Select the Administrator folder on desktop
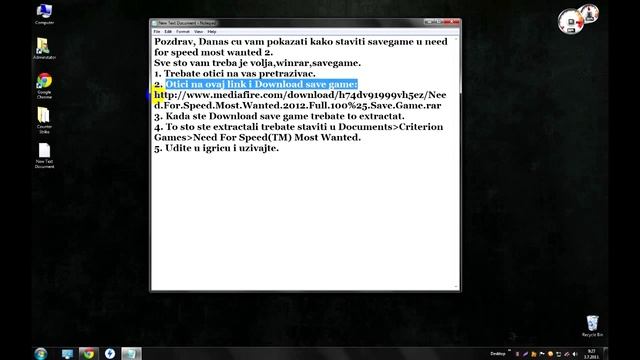Viewport: 640px width, 360px height. point(44,49)
